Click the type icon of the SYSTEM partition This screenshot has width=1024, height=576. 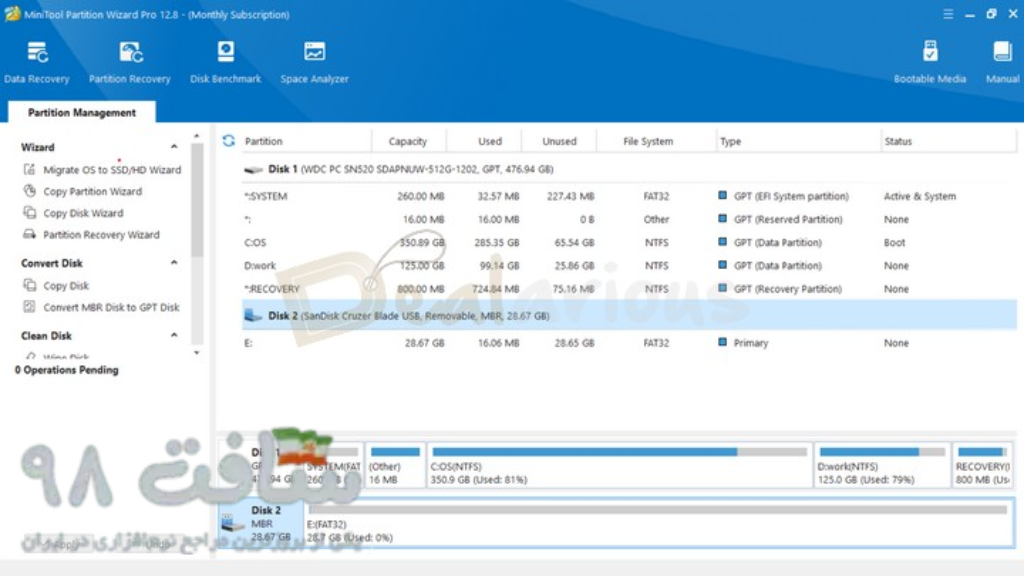722,195
